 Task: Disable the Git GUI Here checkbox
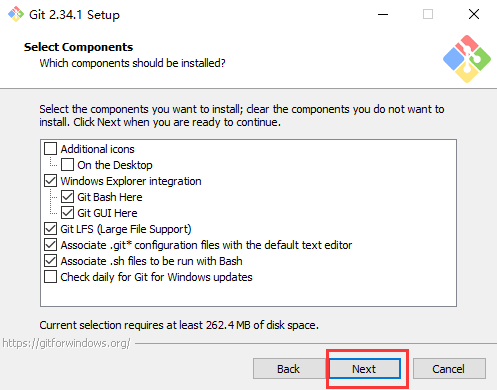[67, 213]
